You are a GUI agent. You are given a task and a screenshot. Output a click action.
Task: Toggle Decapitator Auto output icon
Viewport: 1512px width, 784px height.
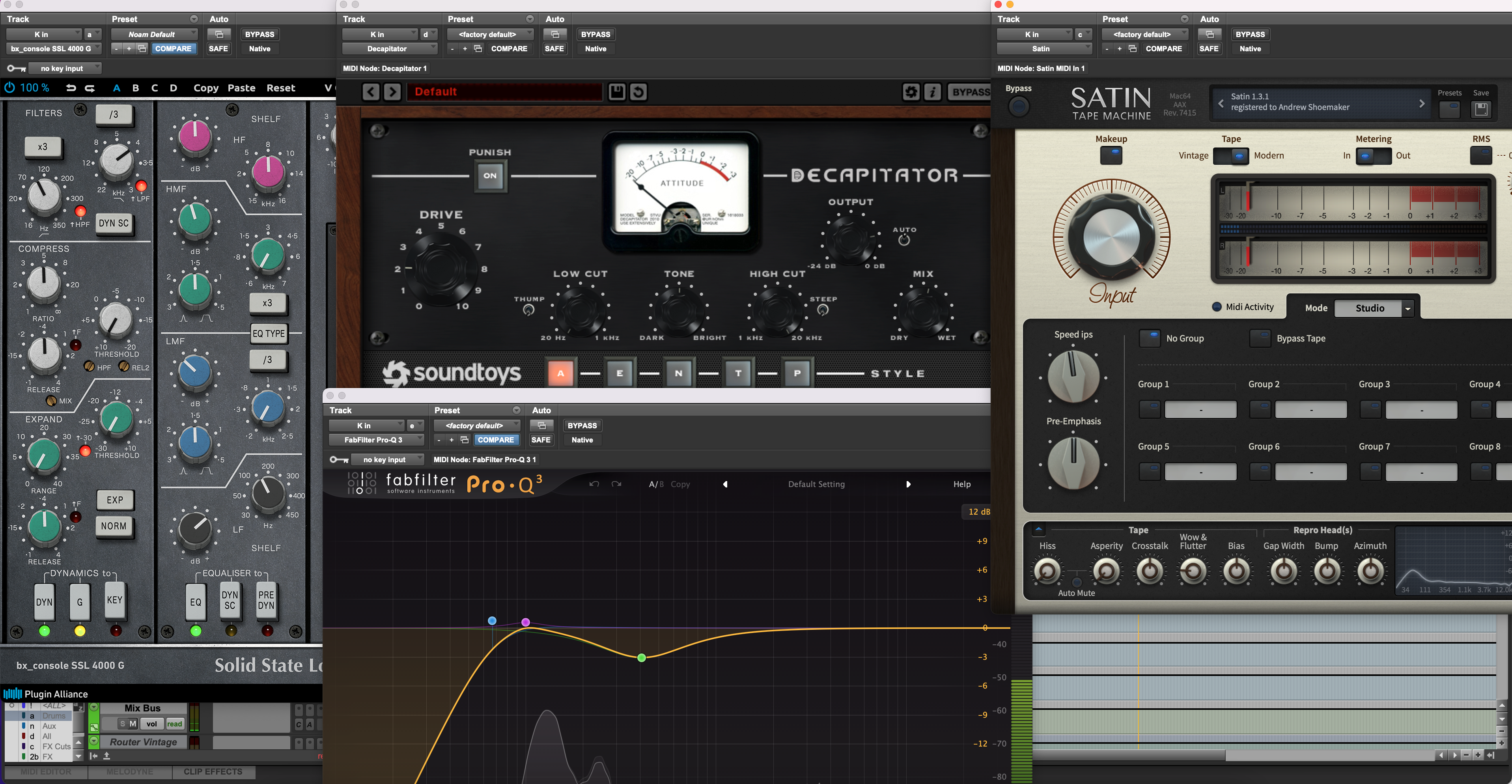pos(904,239)
